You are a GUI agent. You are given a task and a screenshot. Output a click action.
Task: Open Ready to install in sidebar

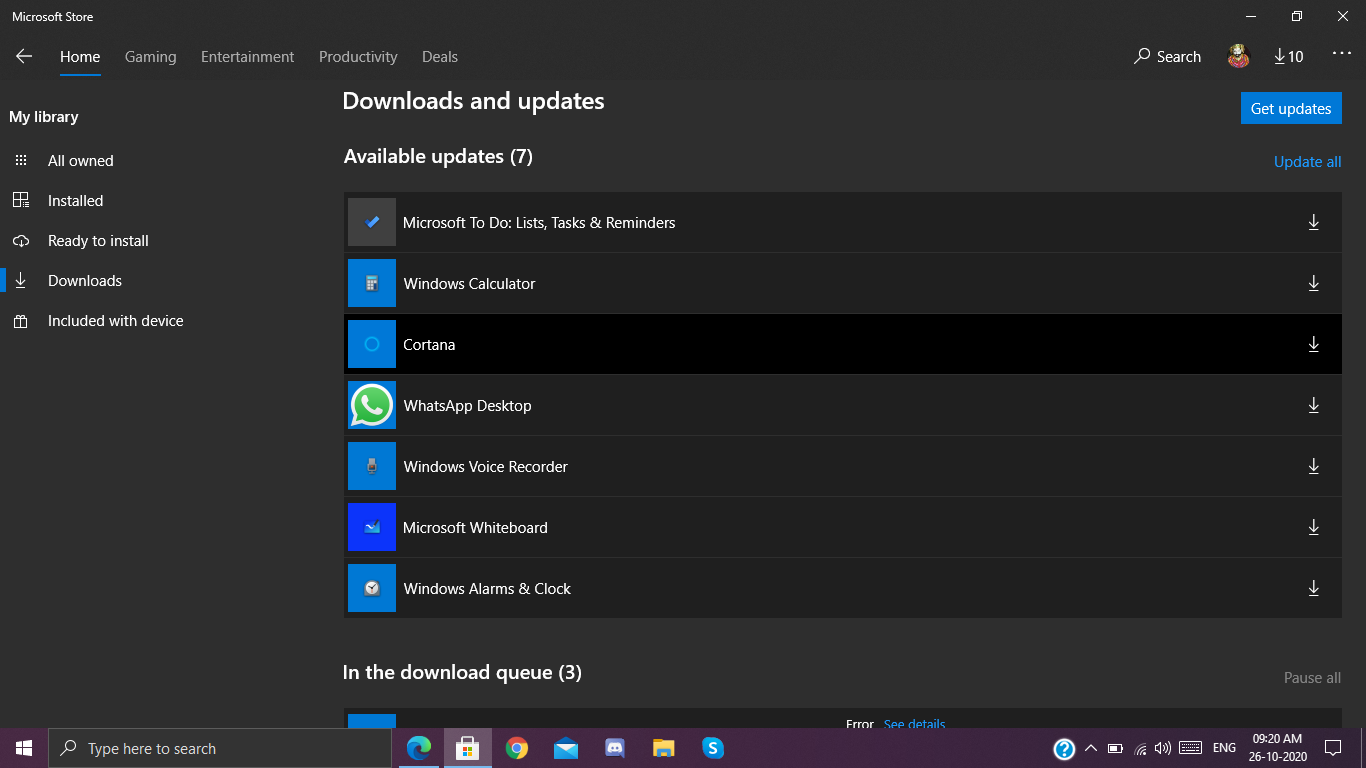(98, 241)
